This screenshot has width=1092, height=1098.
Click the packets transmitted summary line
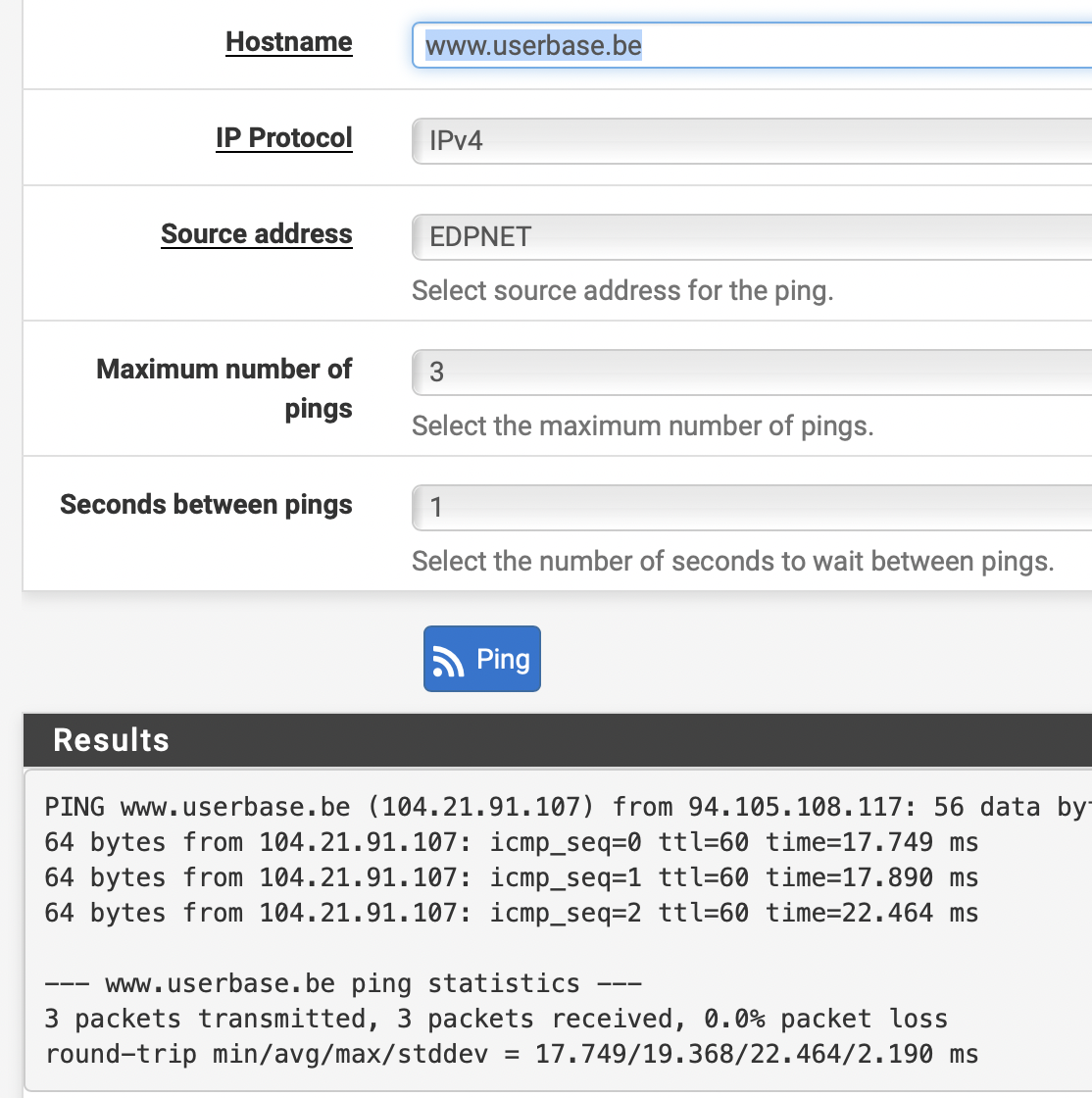click(x=496, y=1019)
